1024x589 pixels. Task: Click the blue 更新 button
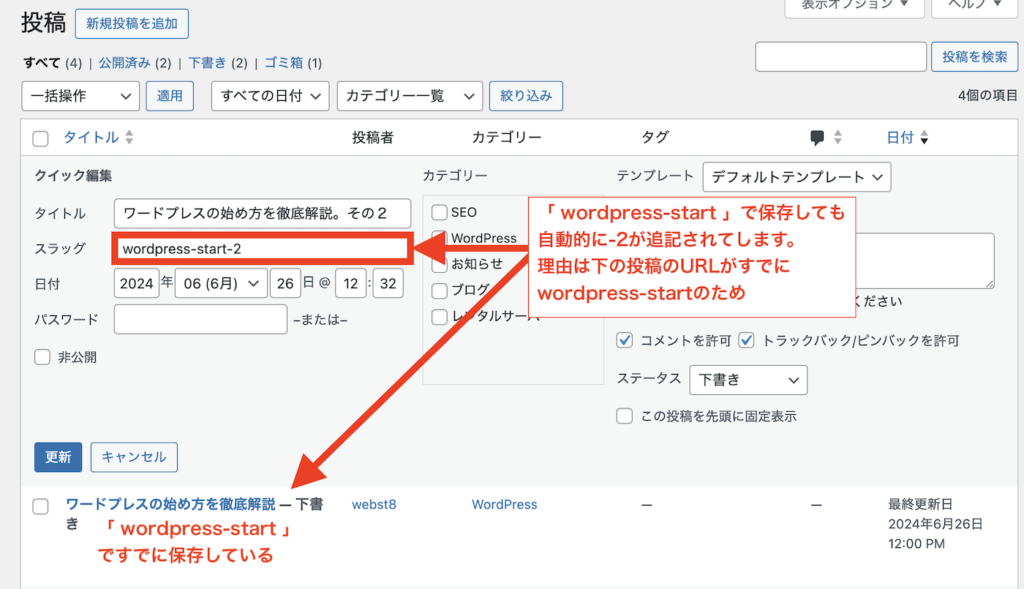pyautogui.click(x=57, y=457)
